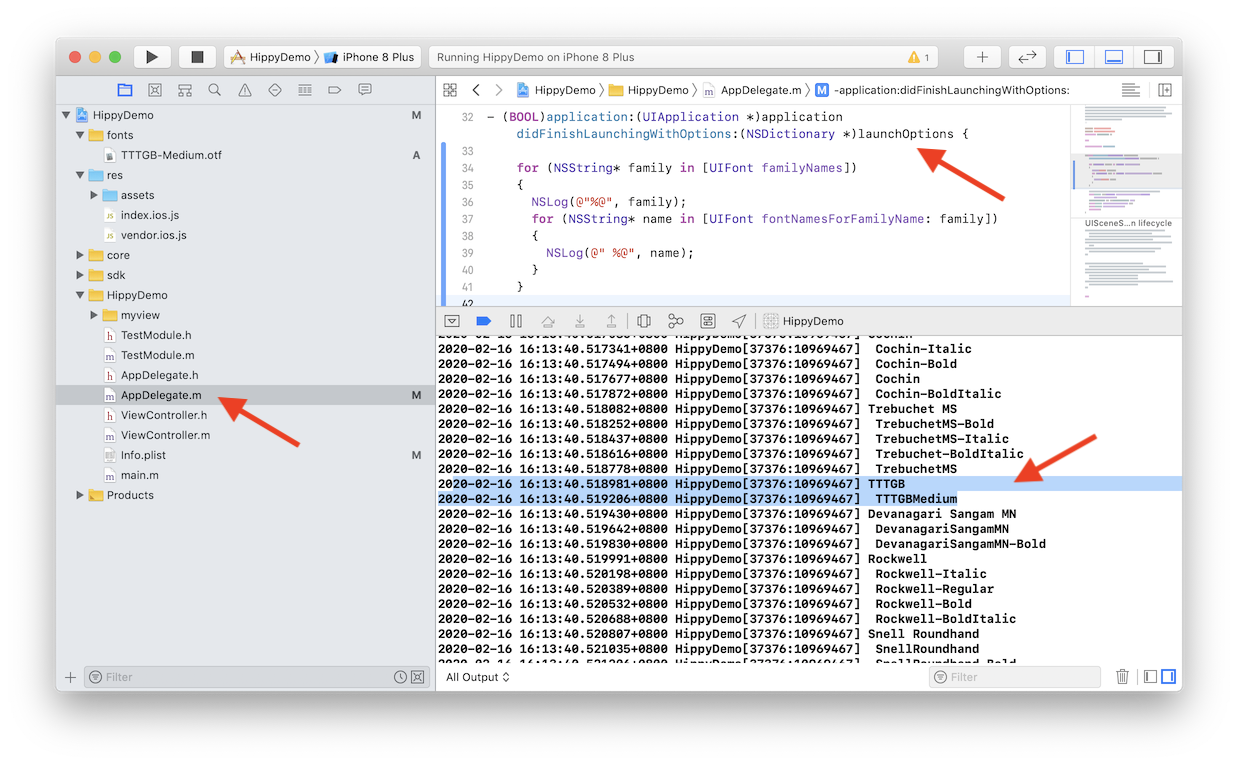1238x765 pixels.
Task: Open the Library with the plus button
Action: pos(982,57)
